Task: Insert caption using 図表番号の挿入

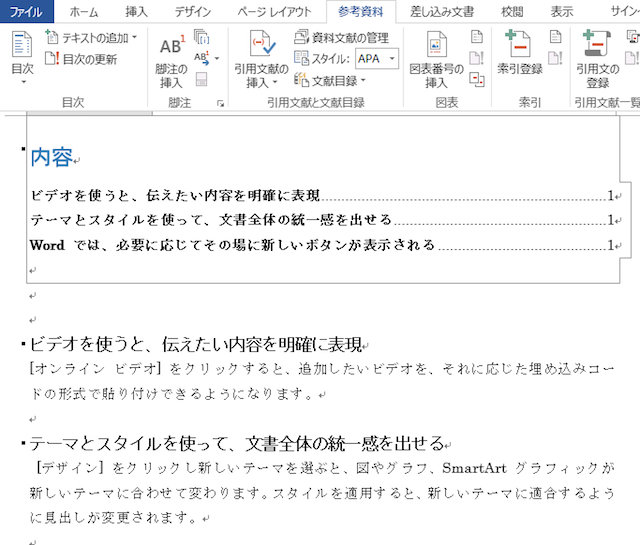Action: click(436, 58)
